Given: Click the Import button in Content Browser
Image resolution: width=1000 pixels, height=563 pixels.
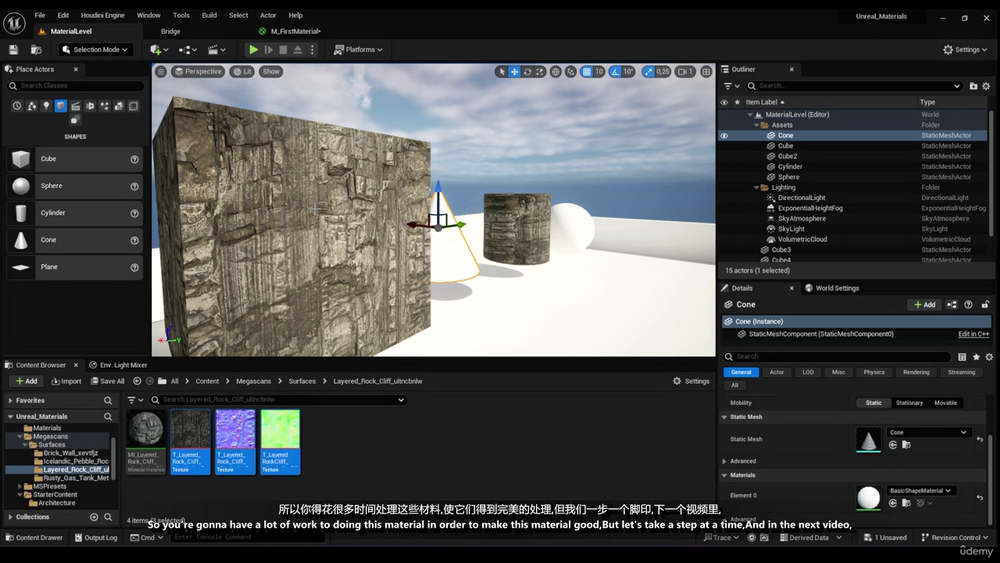Looking at the screenshot, I should pos(66,381).
